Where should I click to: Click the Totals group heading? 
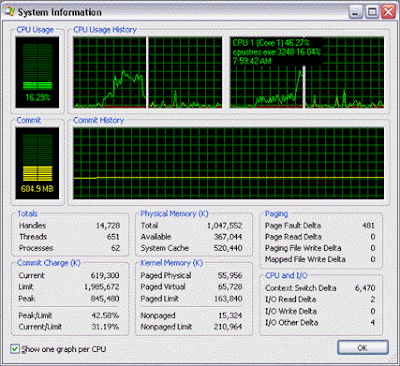[x=27, y=214]
